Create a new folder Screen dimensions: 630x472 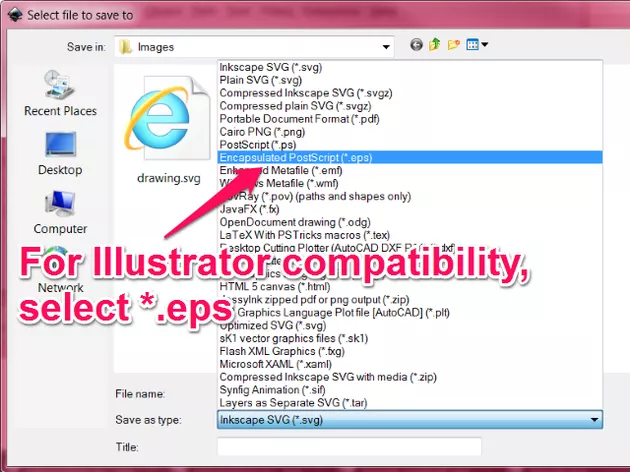(x=454, y=46)
